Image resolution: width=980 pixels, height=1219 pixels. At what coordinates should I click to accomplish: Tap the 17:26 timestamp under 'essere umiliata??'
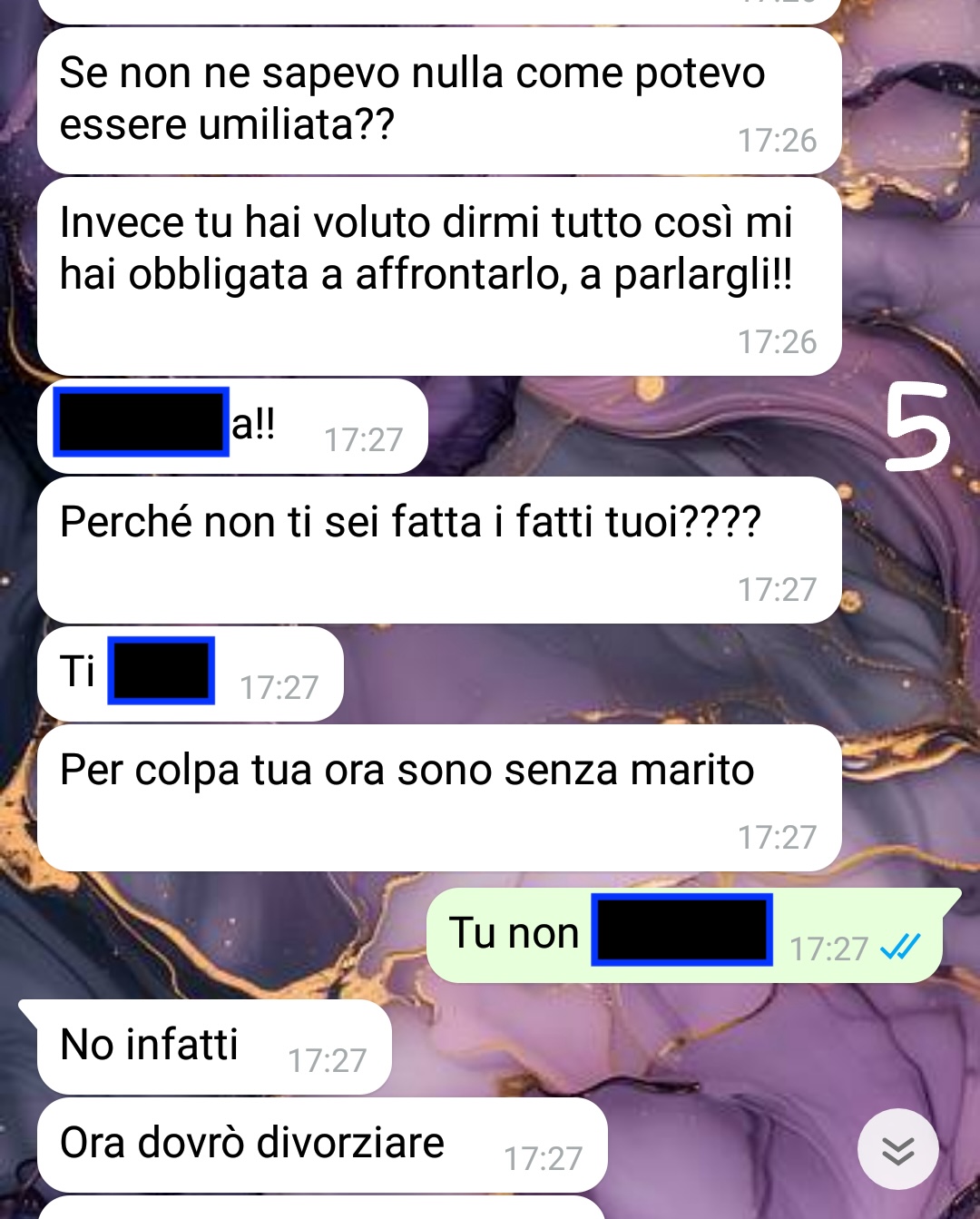pos(777,141)
